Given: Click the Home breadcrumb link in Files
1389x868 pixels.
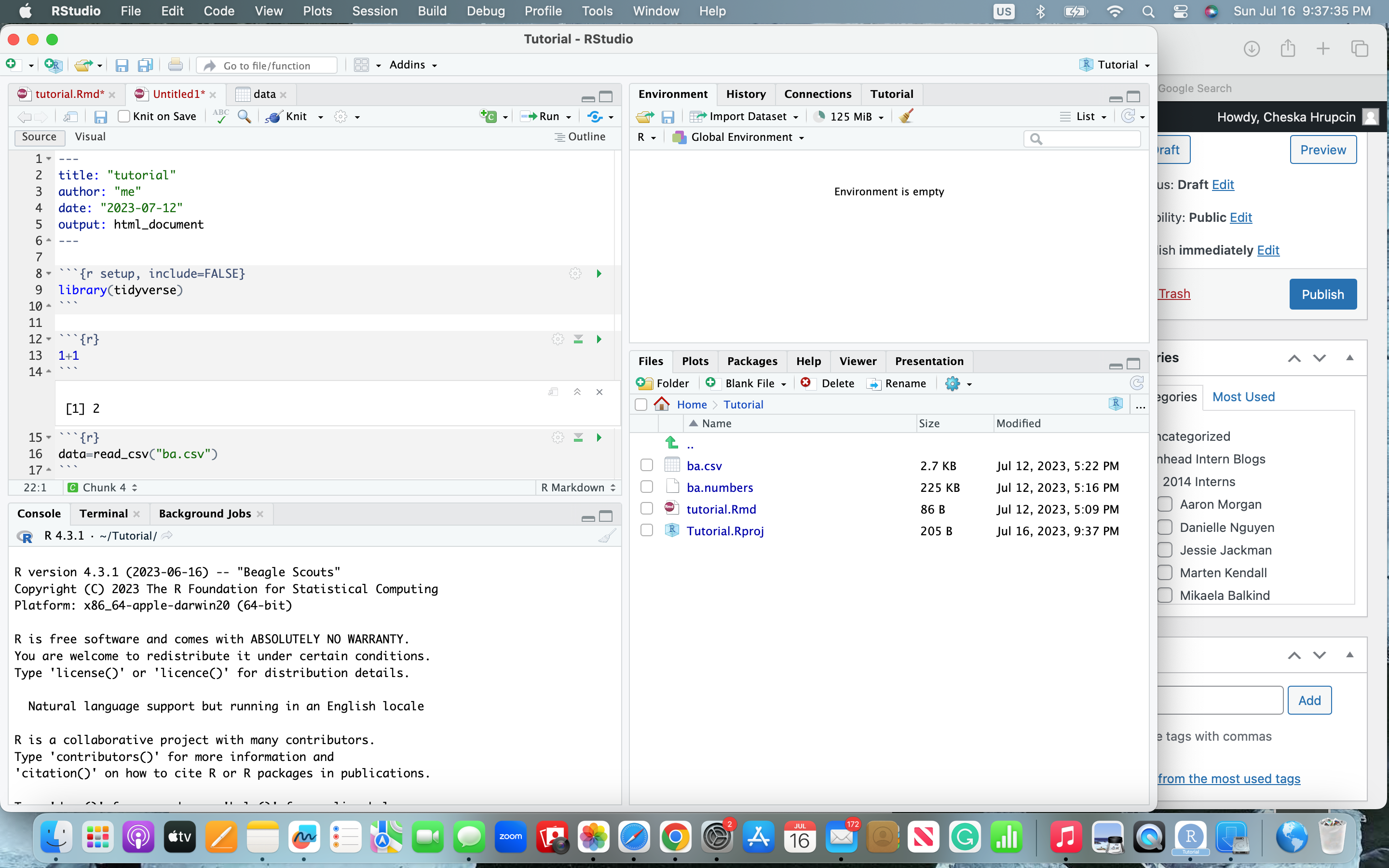Looking at the screenshot, I should 692,405.
